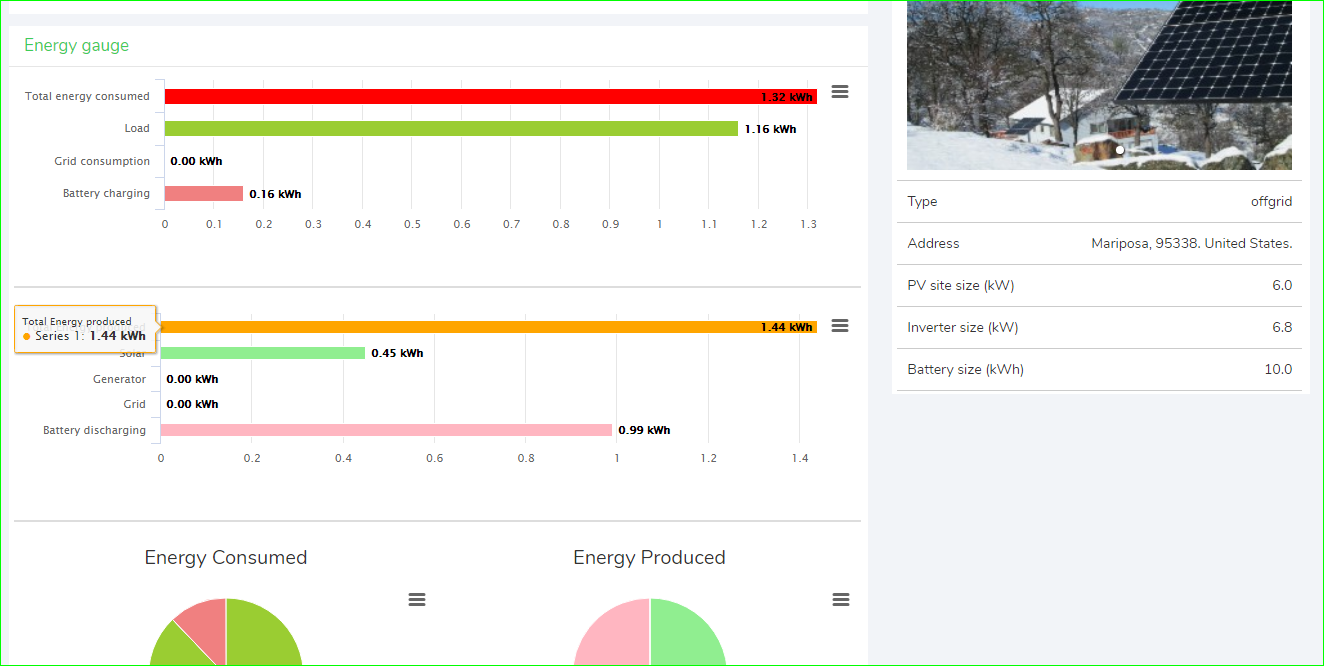Open the Energy Produced pie chart menu
The width and height of the screenshot is (1324, 666).
point(841,599)
